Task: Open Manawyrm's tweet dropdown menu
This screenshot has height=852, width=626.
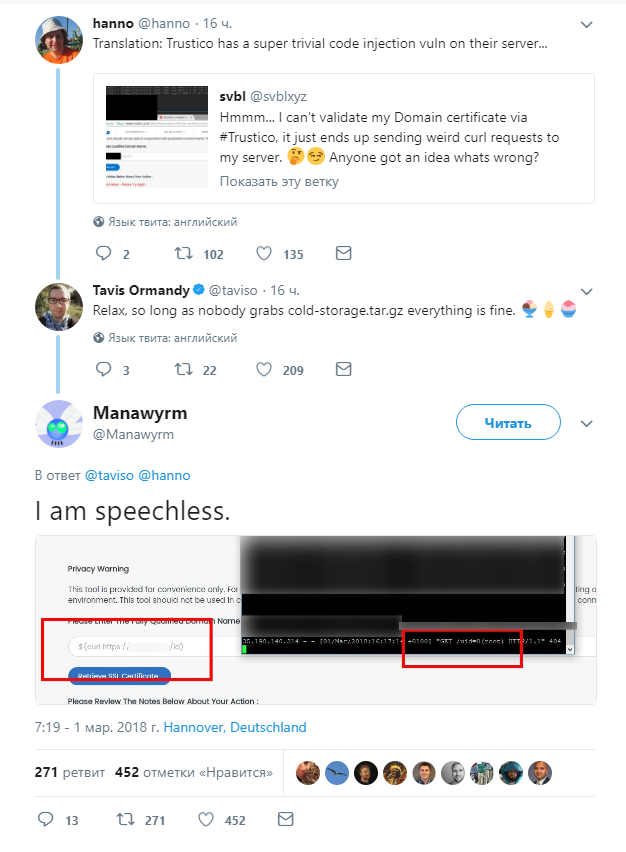Action: (587, 422)
